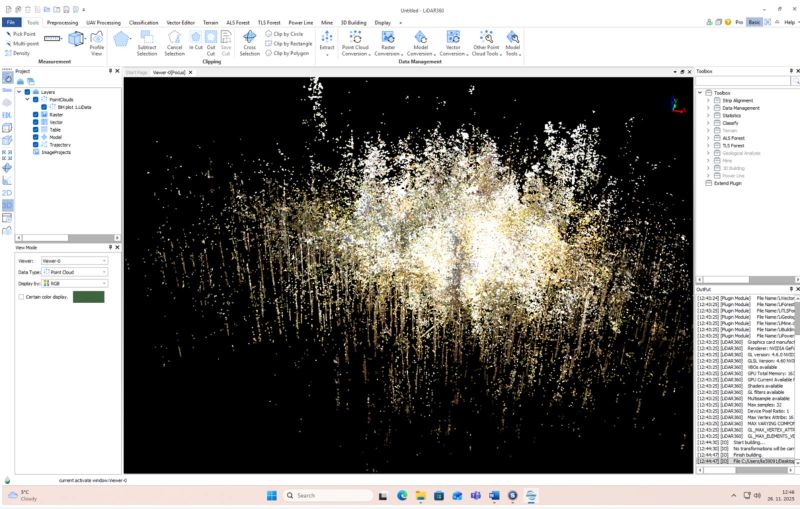The image size is (800, 509).
Task: Enable Certain color display checkbox
Action: pyautogui.click(x=21, y=296)
